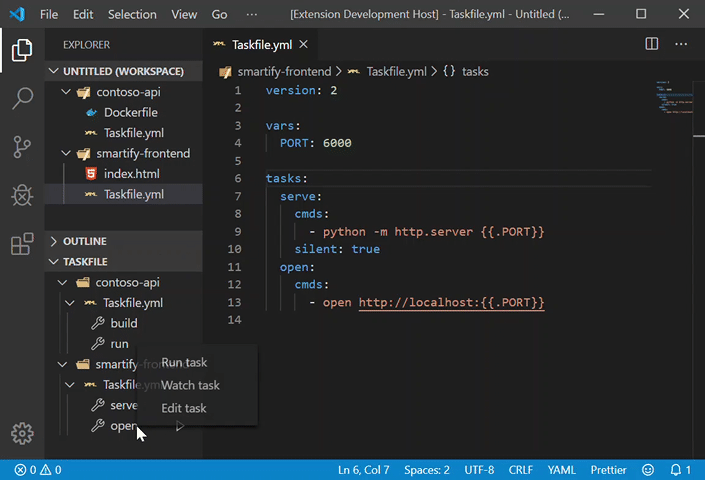Change indentation via Spaces: 2
The image size is (705, 480).
[427, 470]
